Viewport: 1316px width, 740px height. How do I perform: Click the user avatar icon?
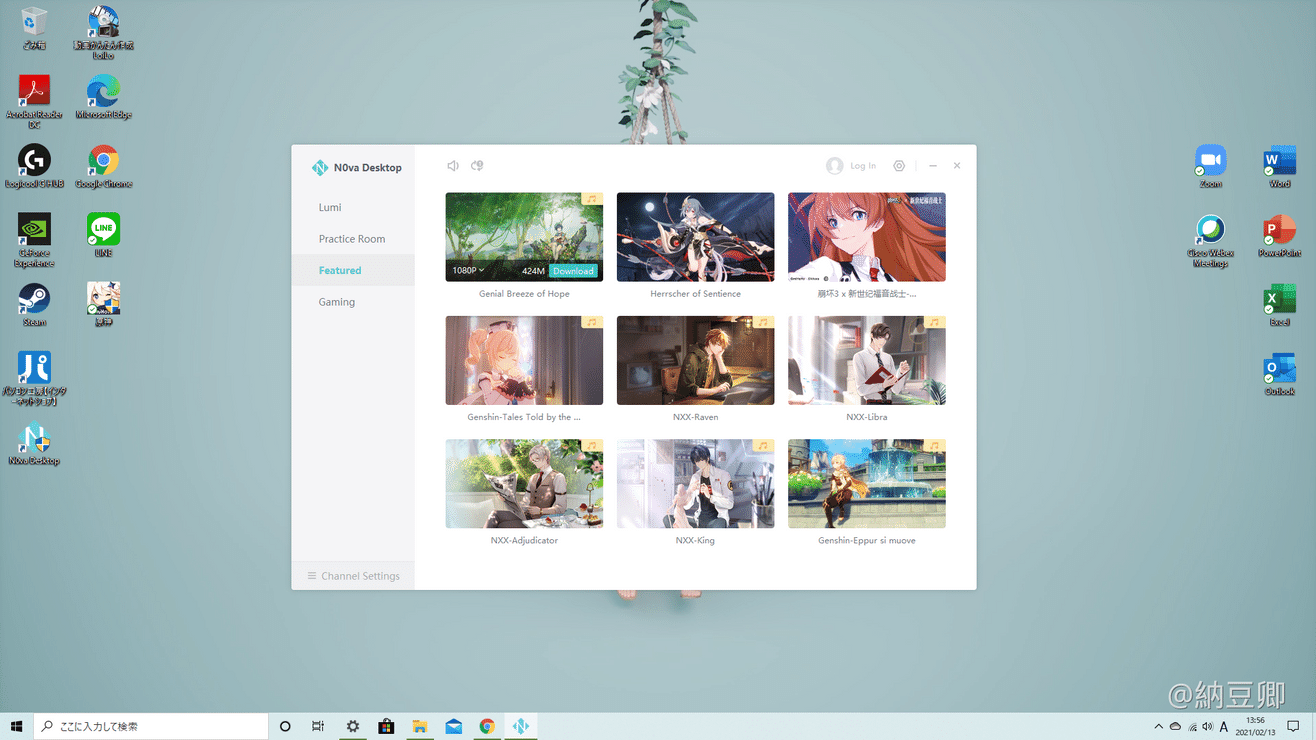coord(834,166)
